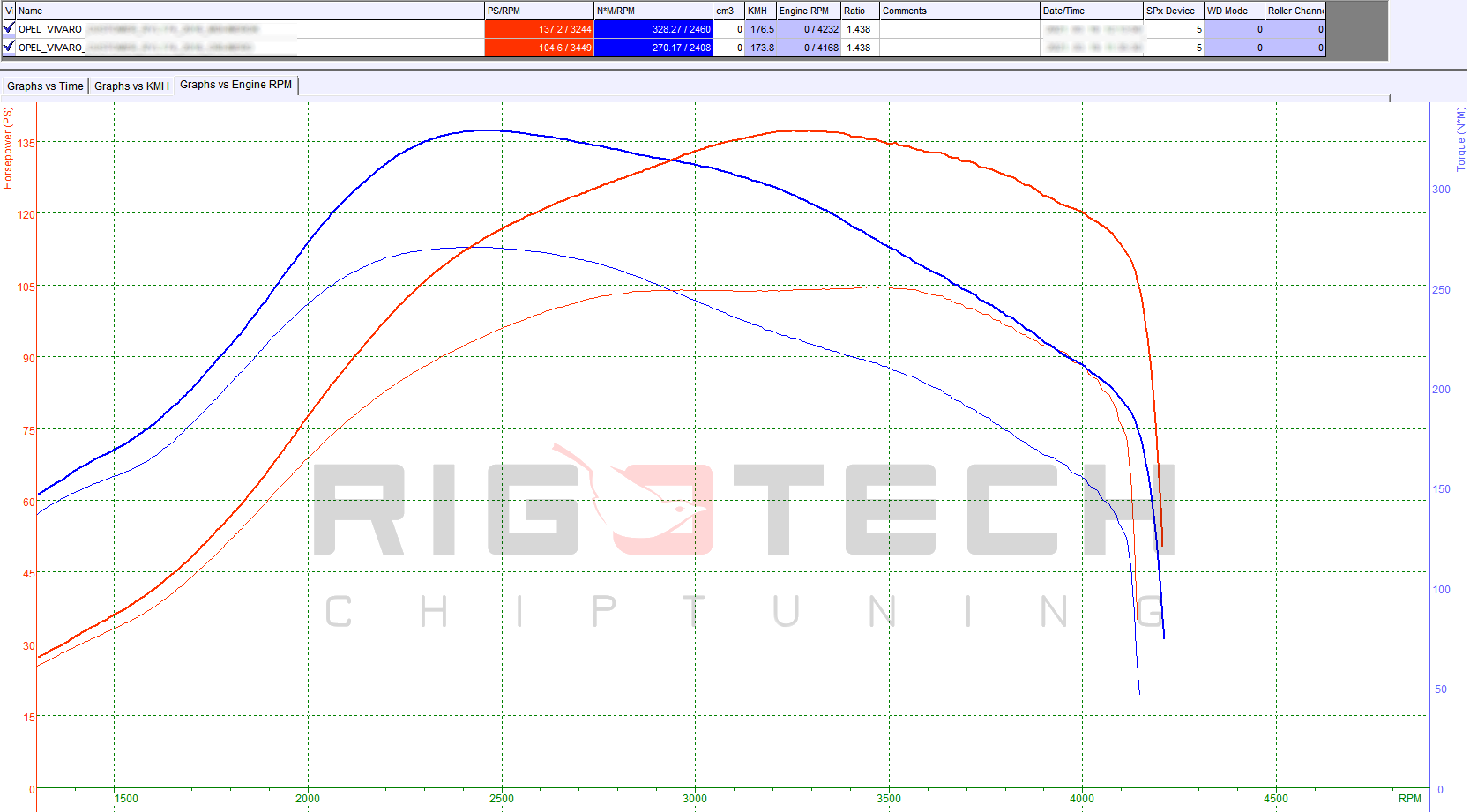Click the KMH column header

pos(760,11)
